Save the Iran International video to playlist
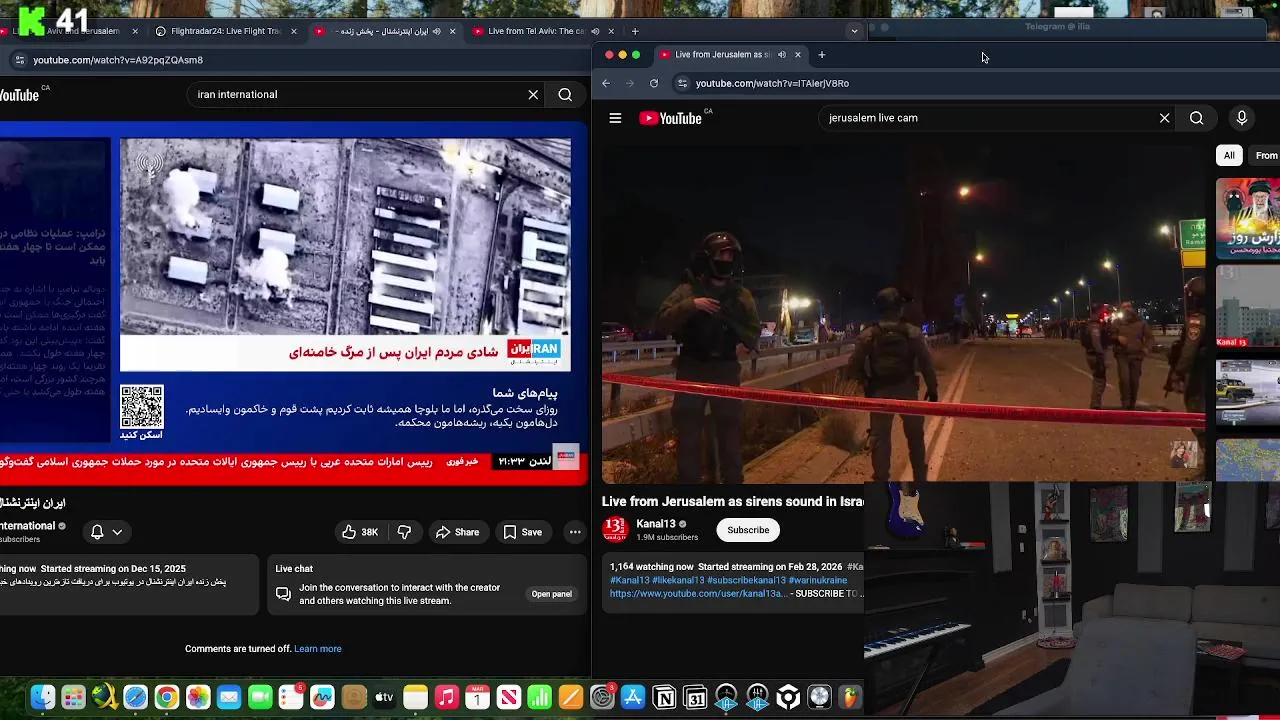1280x720 pixels. click(x=522, y=532)
